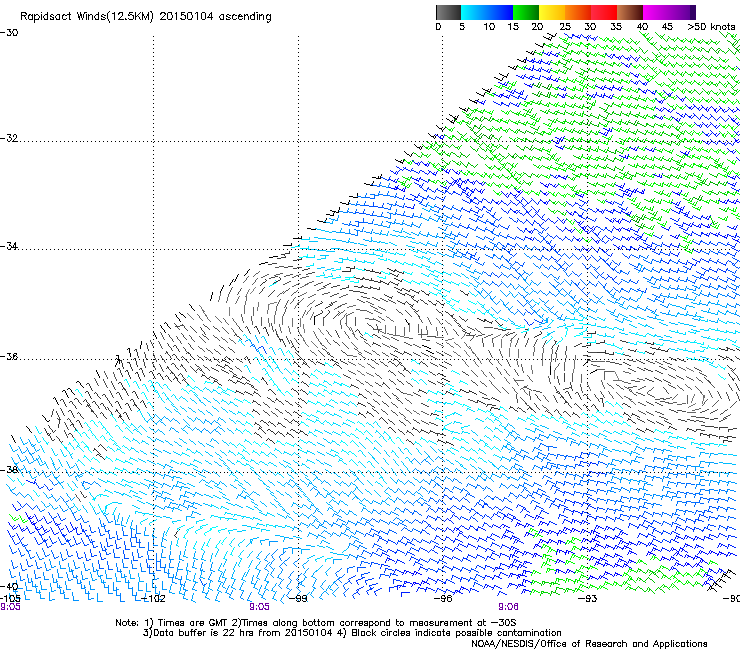Click longitude label -93
740x650 pixels.
588,599
